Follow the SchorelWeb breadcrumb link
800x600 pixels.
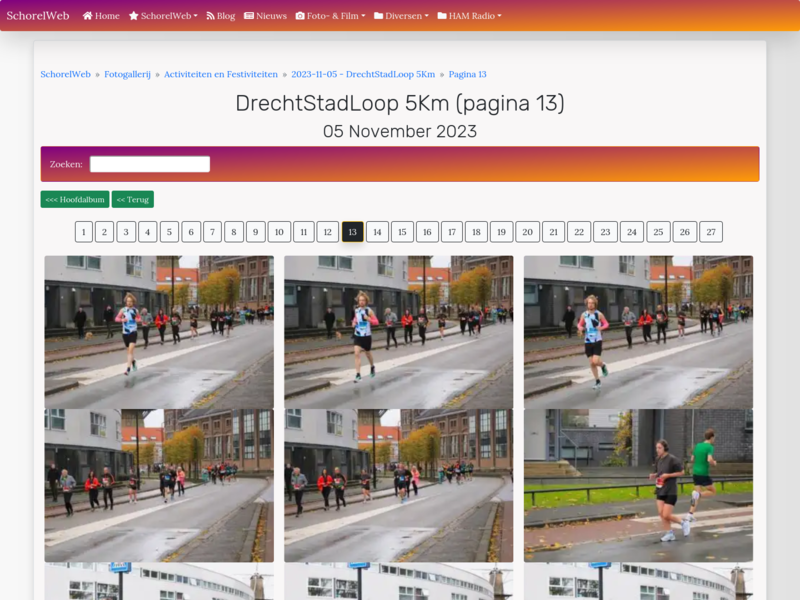tap(65, 74)
